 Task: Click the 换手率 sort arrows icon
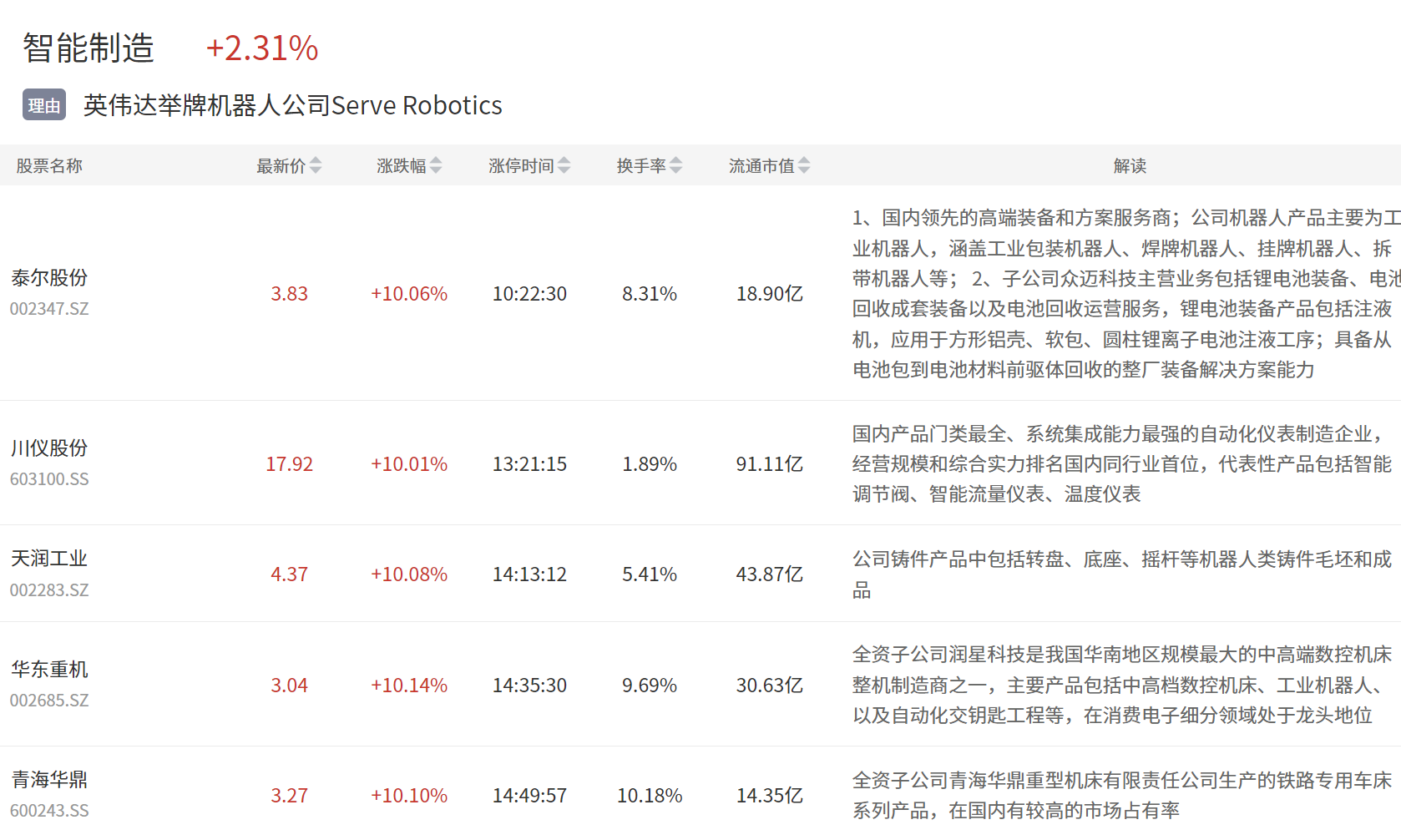pyautogui.click(x=676, y=166)
